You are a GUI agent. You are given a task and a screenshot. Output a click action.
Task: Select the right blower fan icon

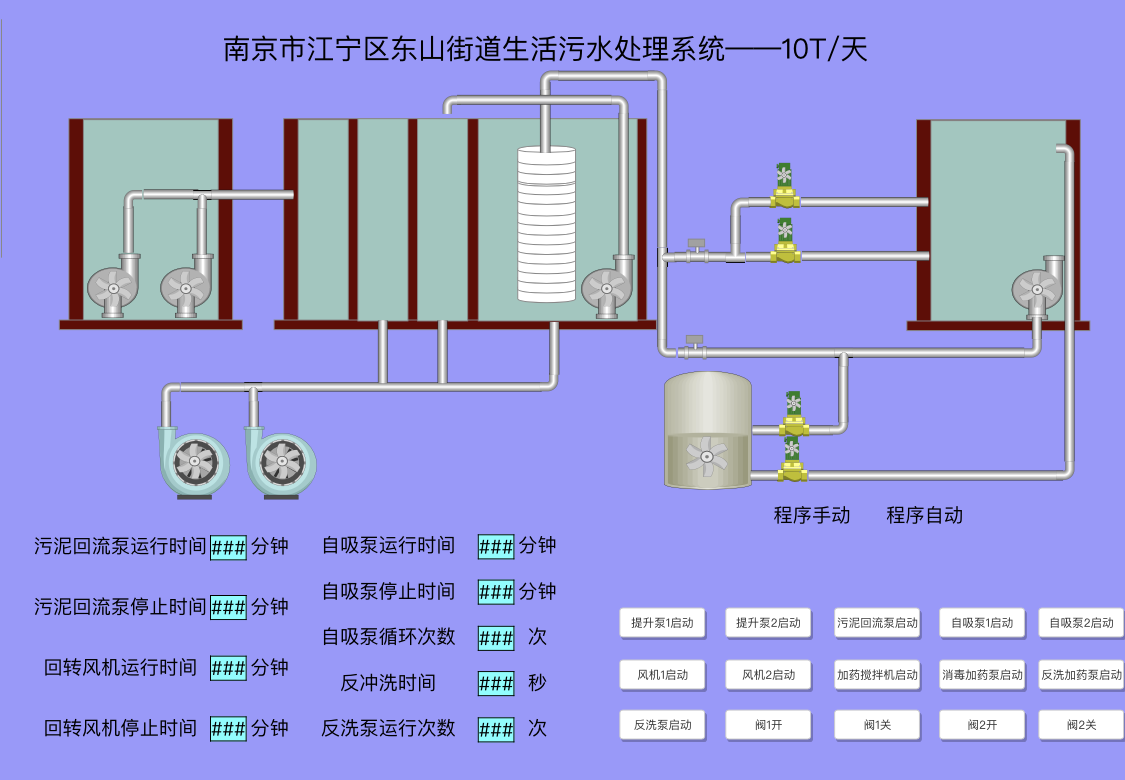tap(279, 462)
